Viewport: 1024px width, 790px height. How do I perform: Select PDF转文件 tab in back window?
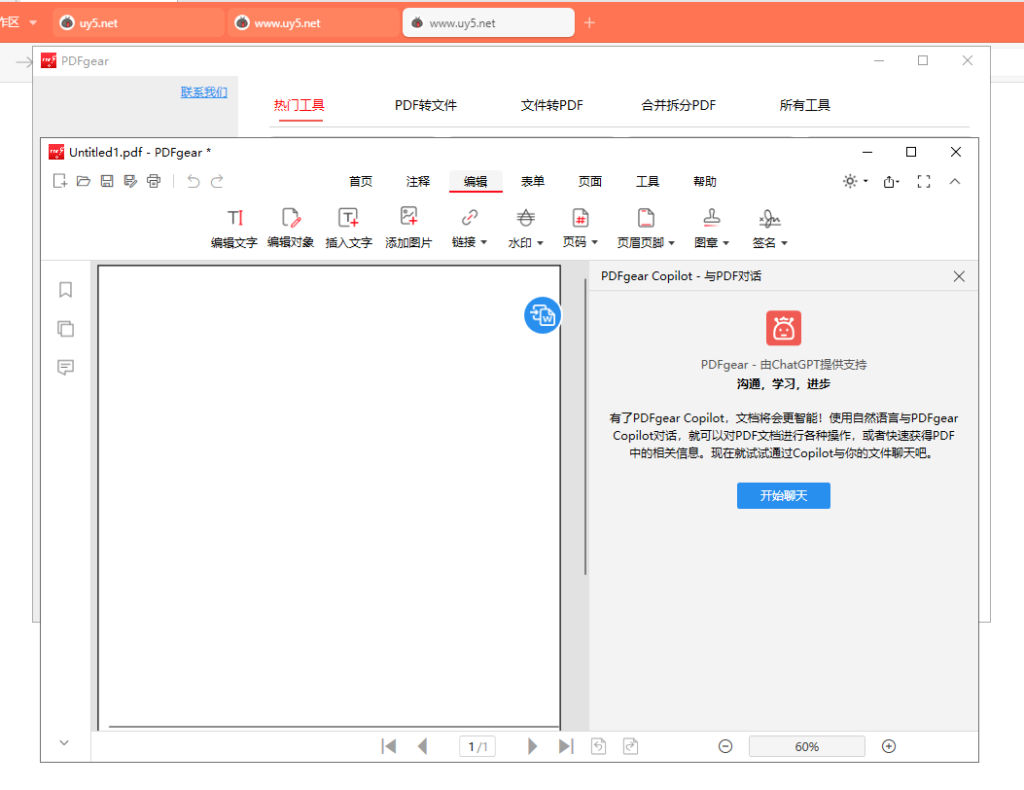[x=426, y=105]
